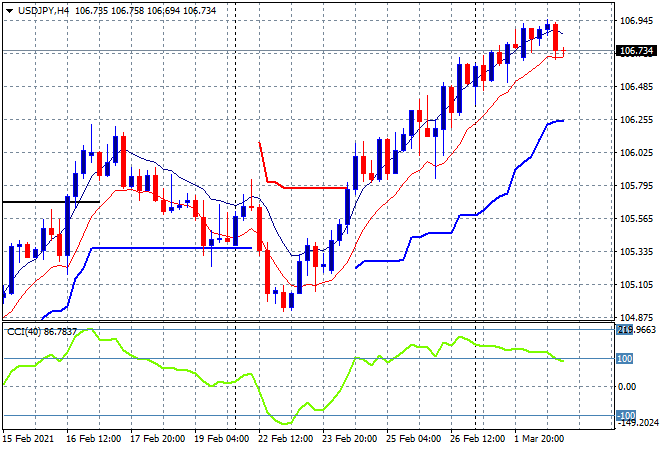Click the 19 Feb 04:00 time label
The height and width of the screenshot is (450, 660).
(x=221, y=439)
